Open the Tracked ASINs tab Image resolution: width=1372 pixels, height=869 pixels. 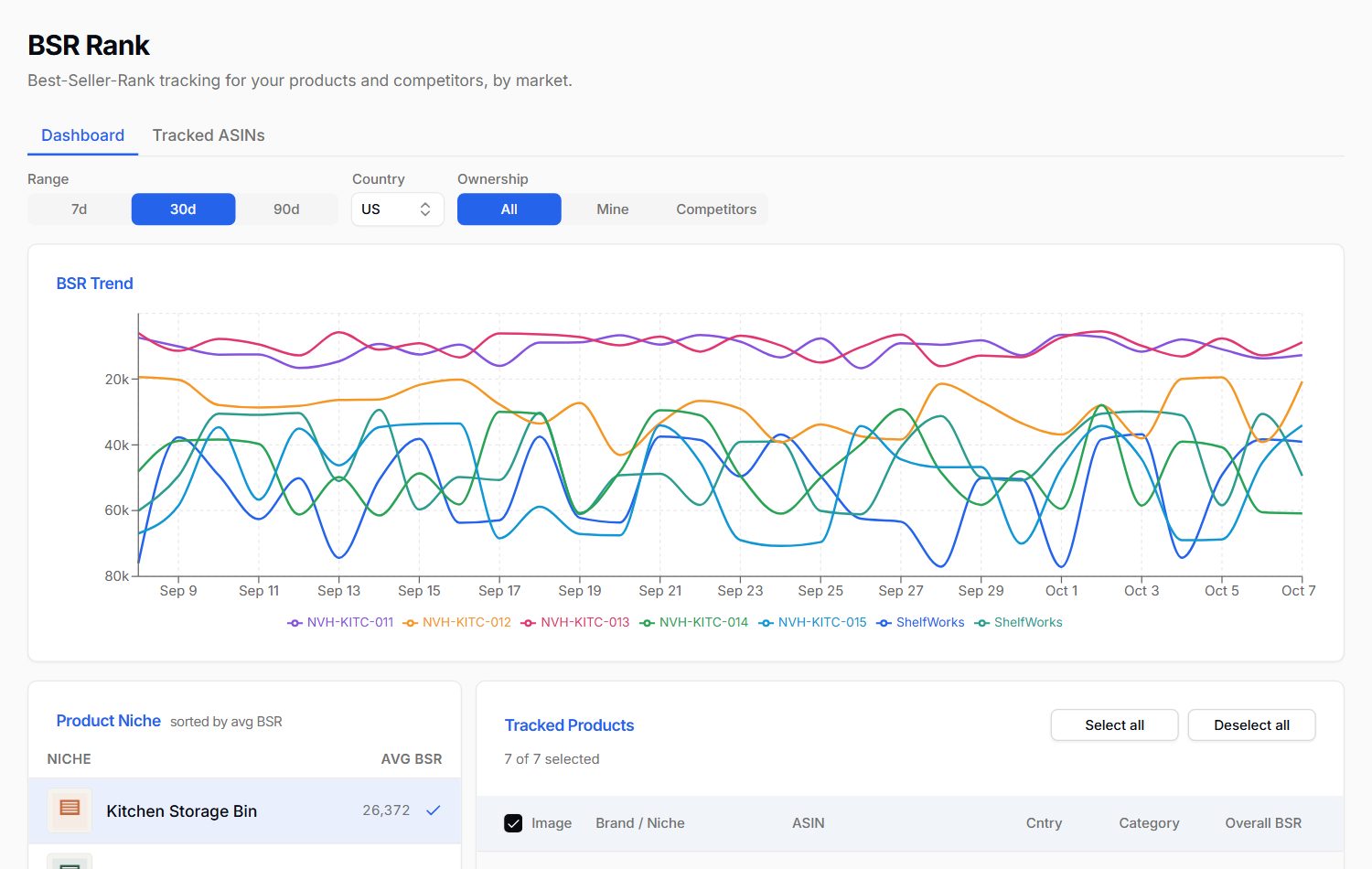[x=209, y=135]
